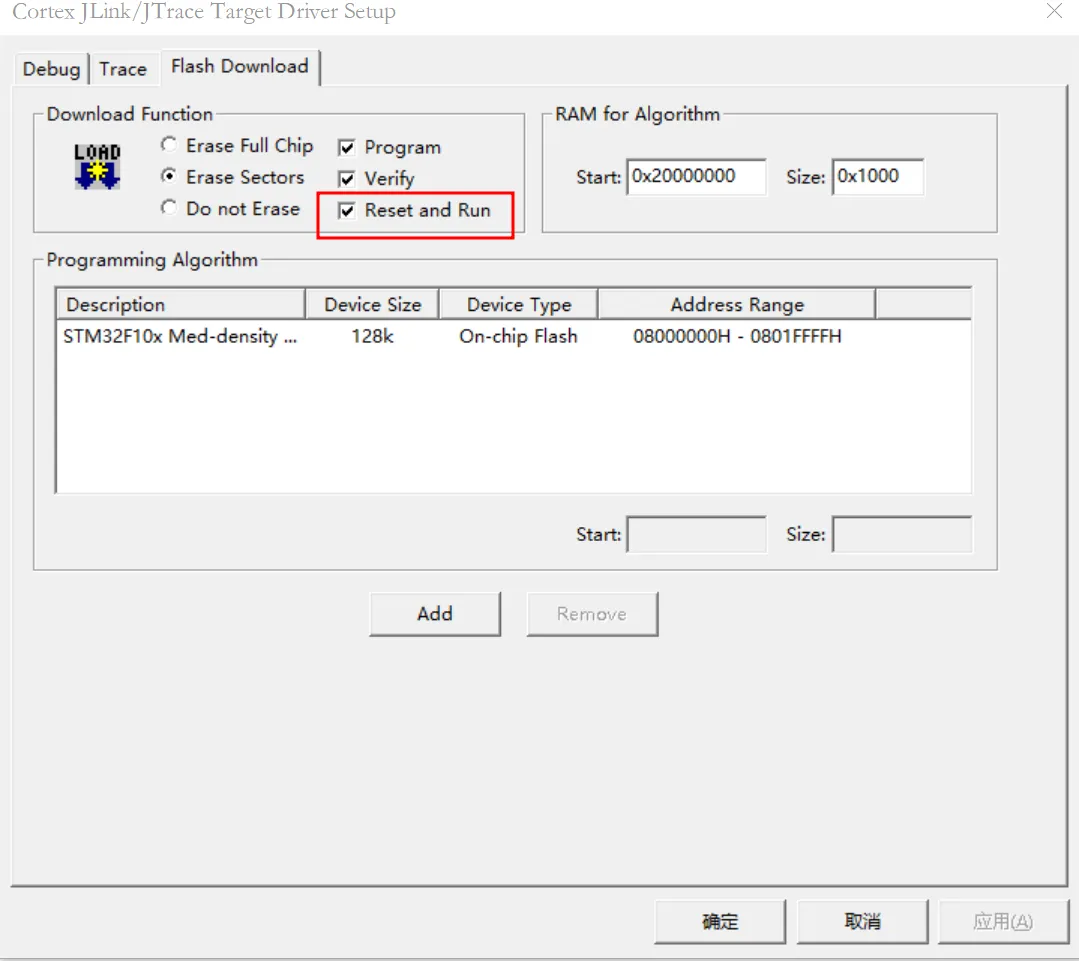Select Erase Full Chip option
The image size is (1079, 961).
(237, 146)
